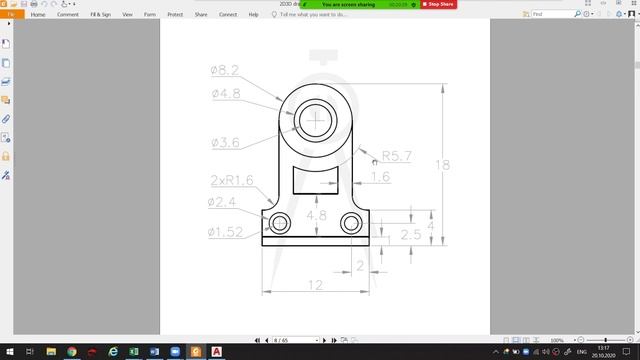Open the Security lock panel icon
This screenshot has height=360, width=640.
pos(6,156)
